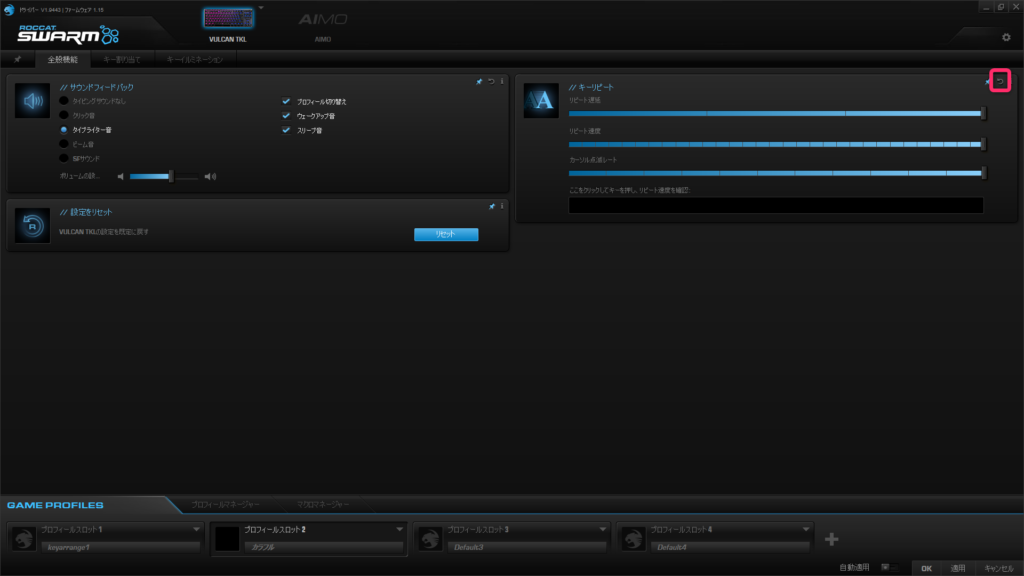Click the カラフル profile name field

click(x=323, y=547)
